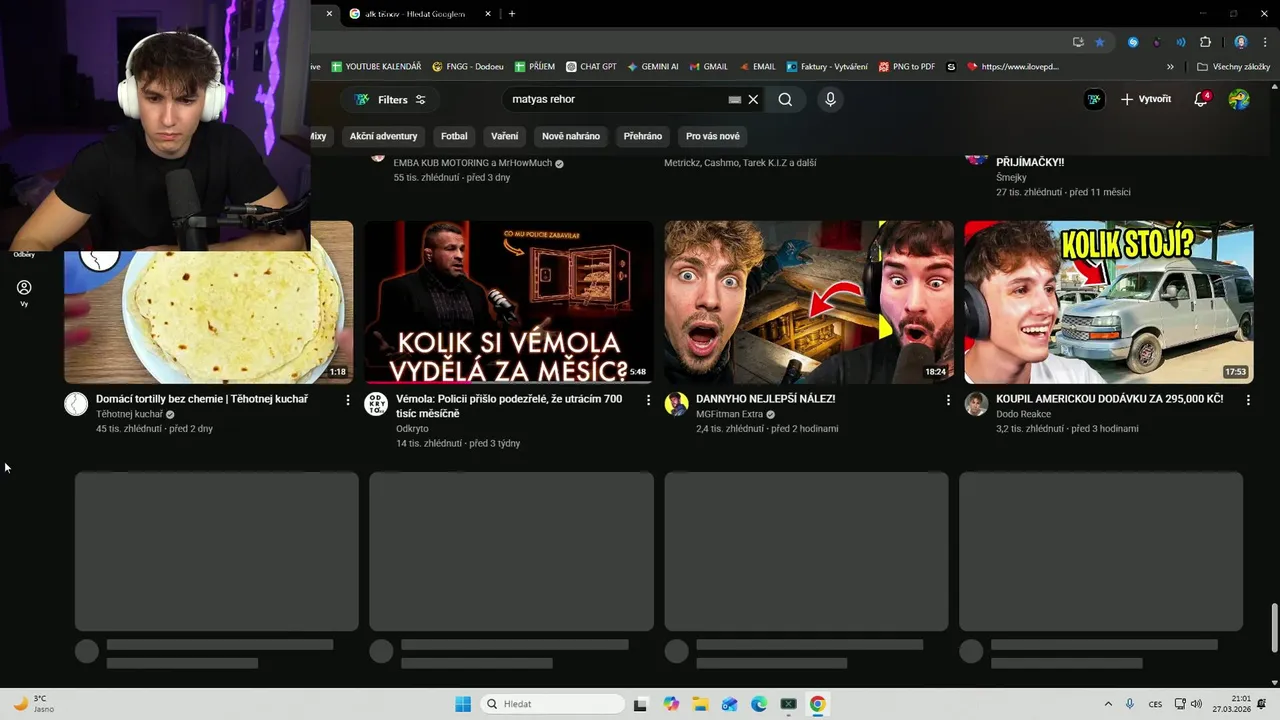The height and width of the screenshot is (720, 1280).
Task: Bookmark this page with the star icon
Action: click(x=1100, y=42)
